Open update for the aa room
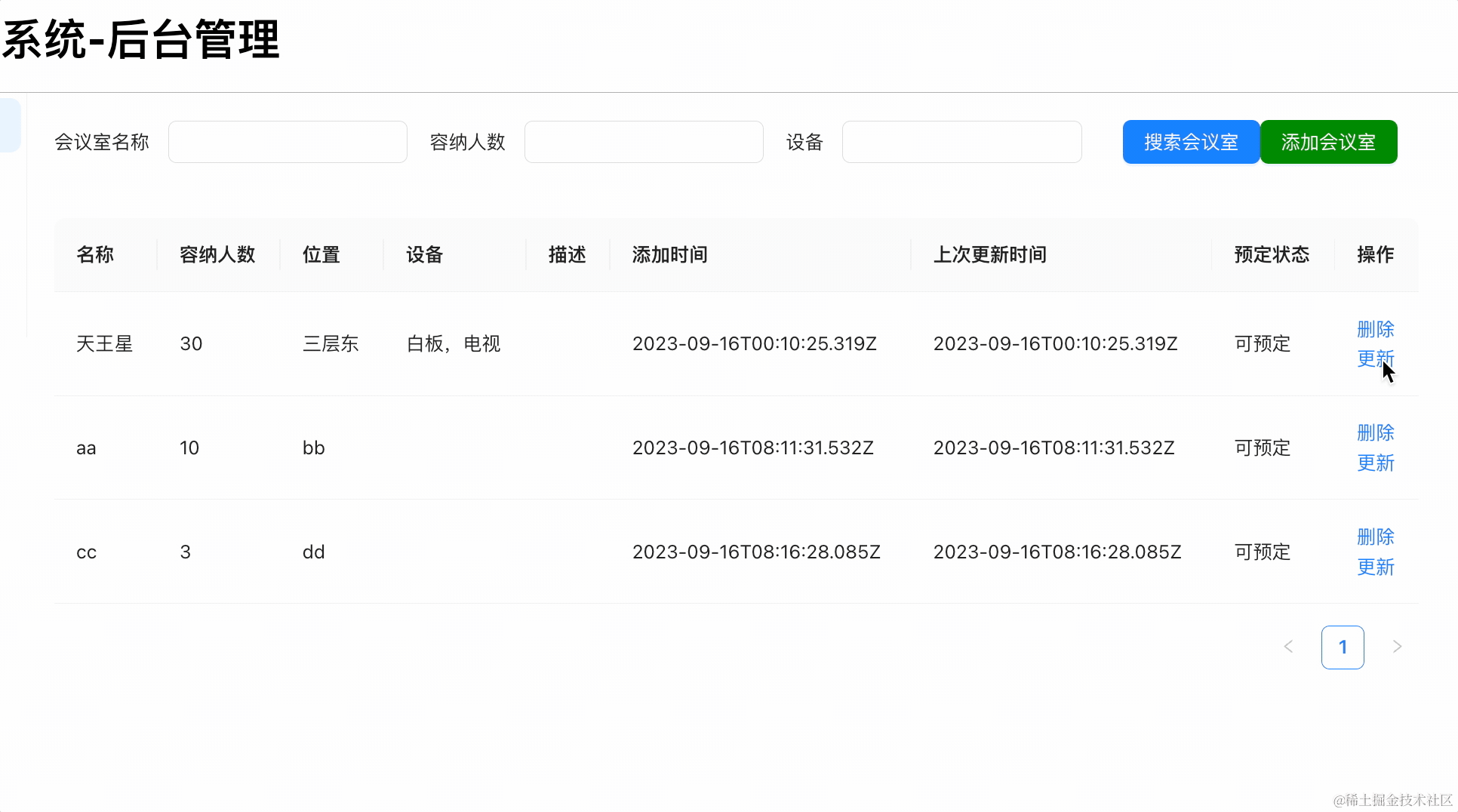The height and width of the screenshot is (812, 1458). [x=1375, y=463]
